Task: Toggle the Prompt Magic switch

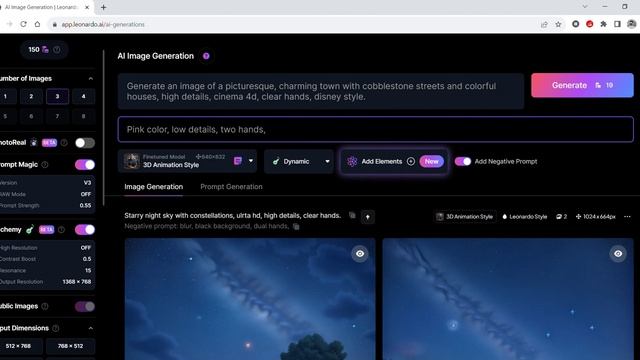Action: 85,164
